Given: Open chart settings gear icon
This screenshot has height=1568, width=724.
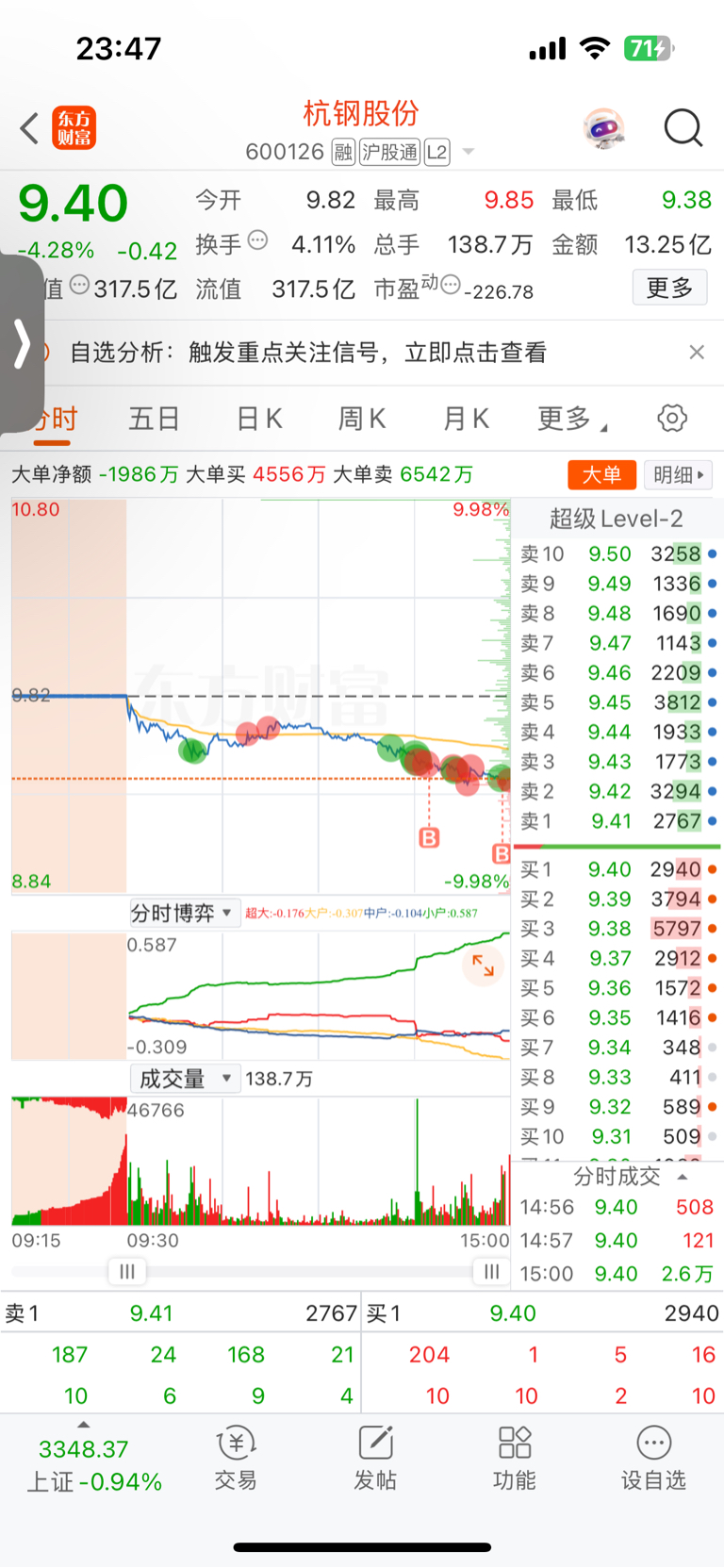Looking at the screenshot, I should click(x=672, y=418).
